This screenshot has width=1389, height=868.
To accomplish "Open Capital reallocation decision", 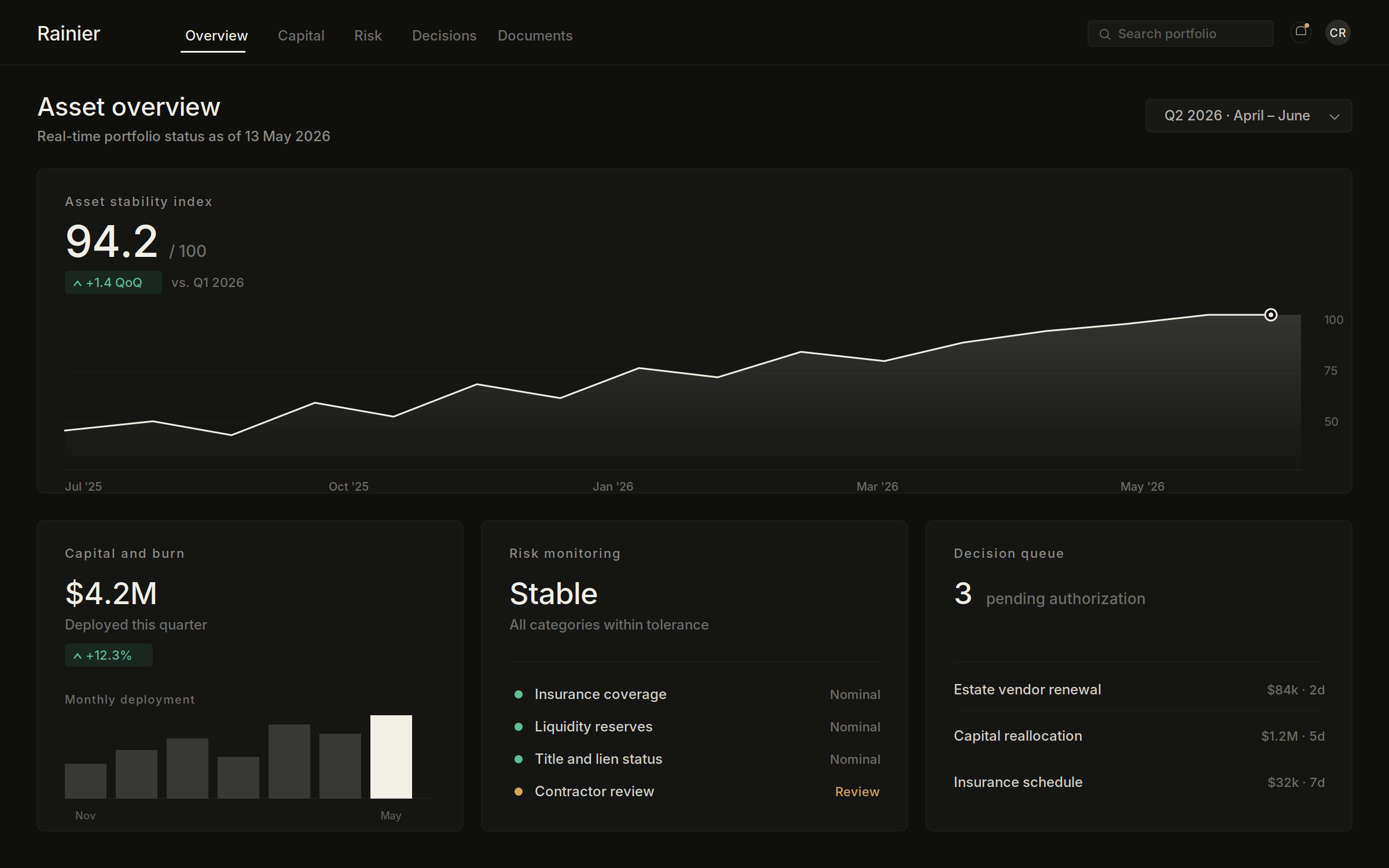I will pos(1139,736).
